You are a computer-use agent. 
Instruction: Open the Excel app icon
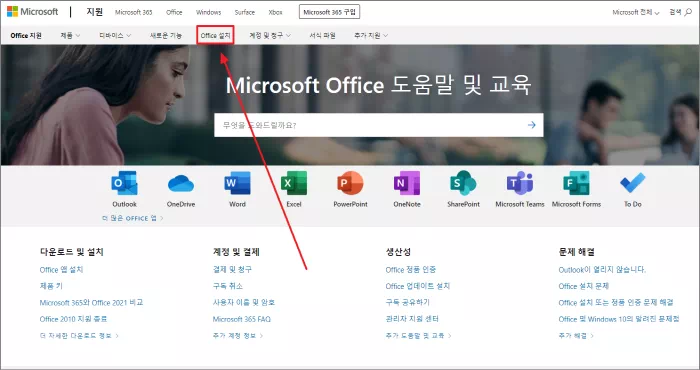click(x=294, y=183)
